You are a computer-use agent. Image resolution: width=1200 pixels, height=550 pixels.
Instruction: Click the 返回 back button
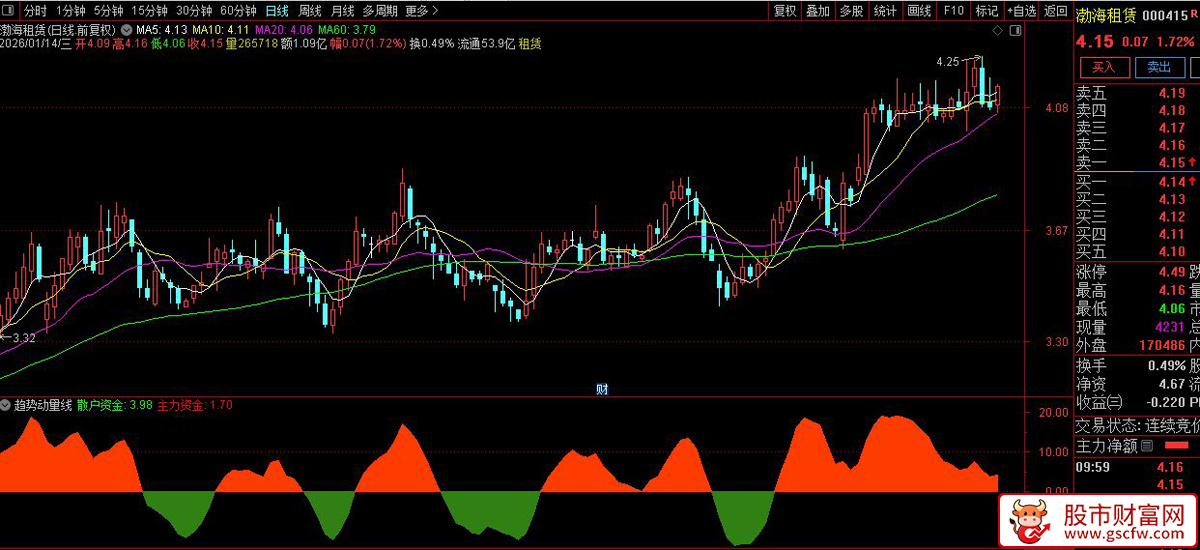1056,11
